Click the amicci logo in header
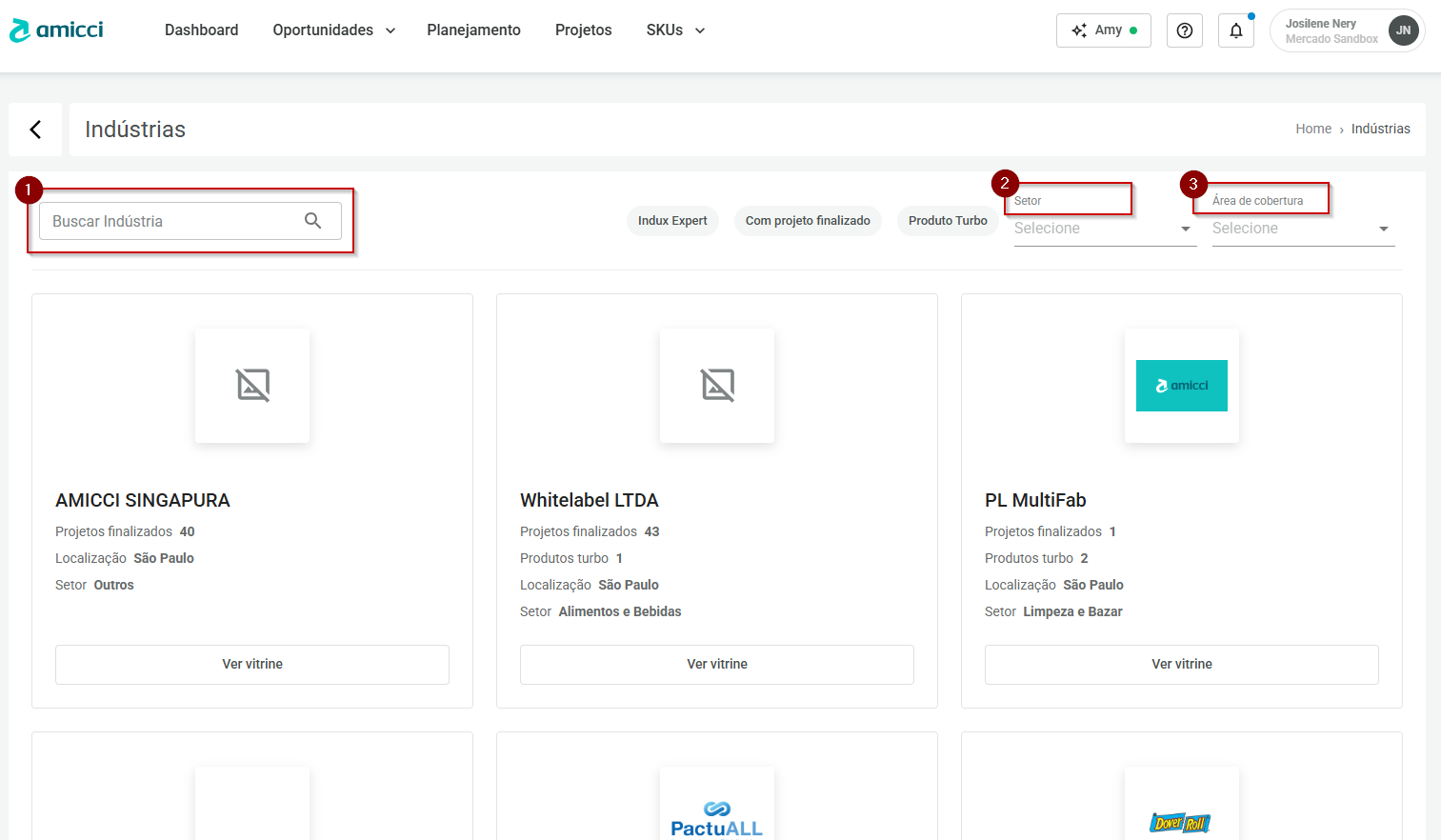The height and width of the screenshot is (840, 1441). pos(56,30)
